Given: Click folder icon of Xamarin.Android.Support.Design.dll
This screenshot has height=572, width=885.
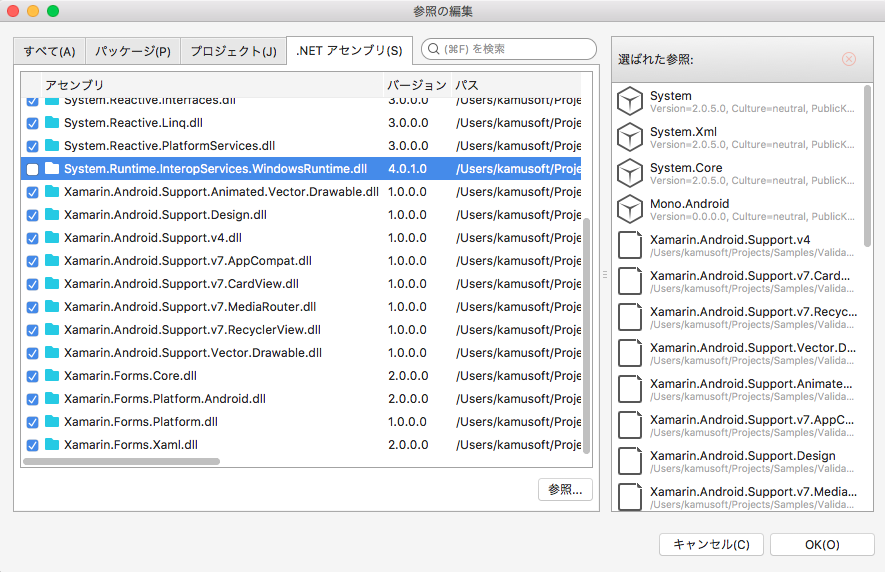Looking at the screenshot, I should click(52, 214).
